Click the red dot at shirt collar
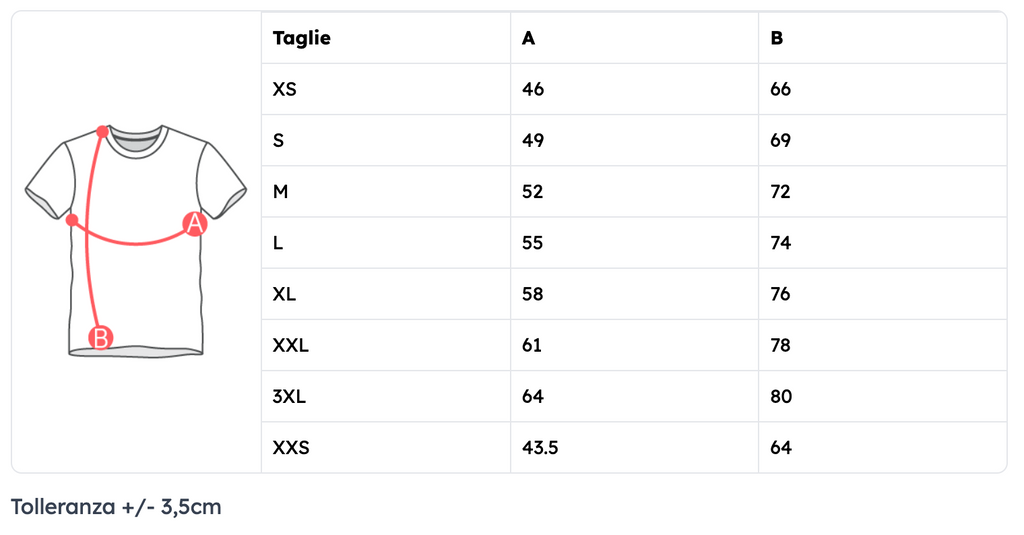Screen dimensions: 1024x535 tap(103, 131)
